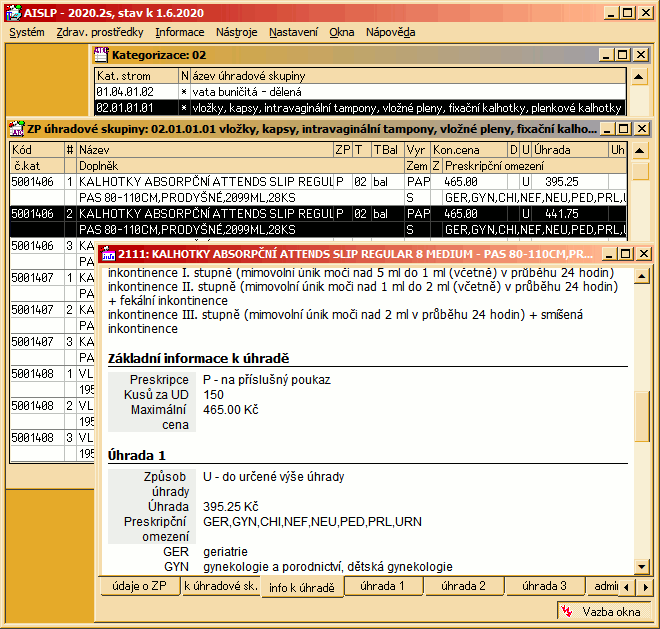
Task: Switch to the údaje o ZP tab
Action: point(140,586)
